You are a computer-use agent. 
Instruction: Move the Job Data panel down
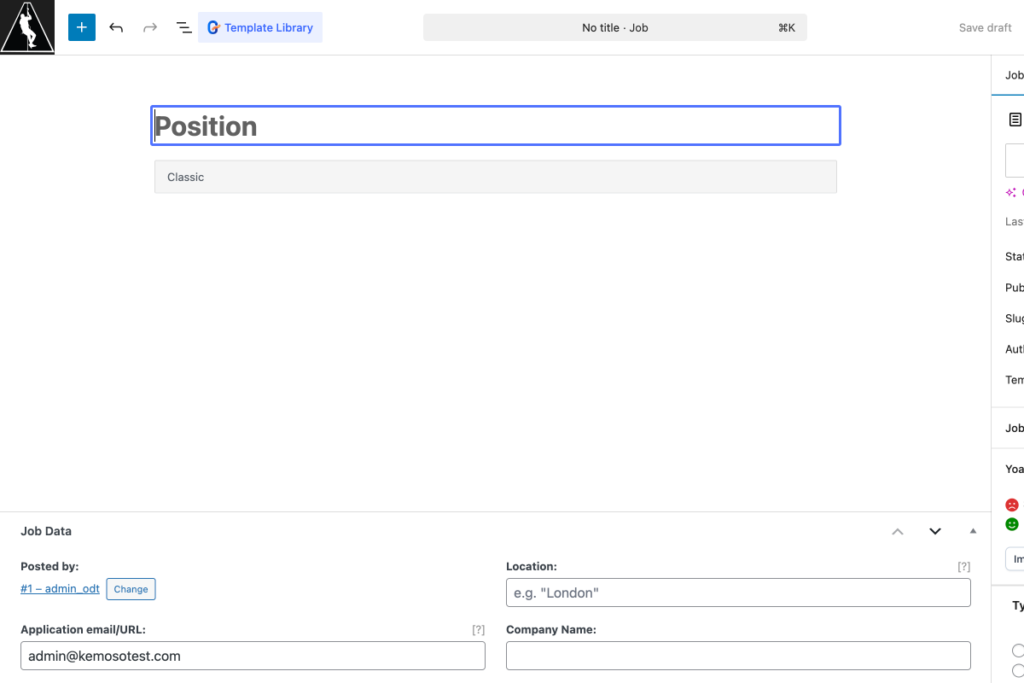[935, 532]
